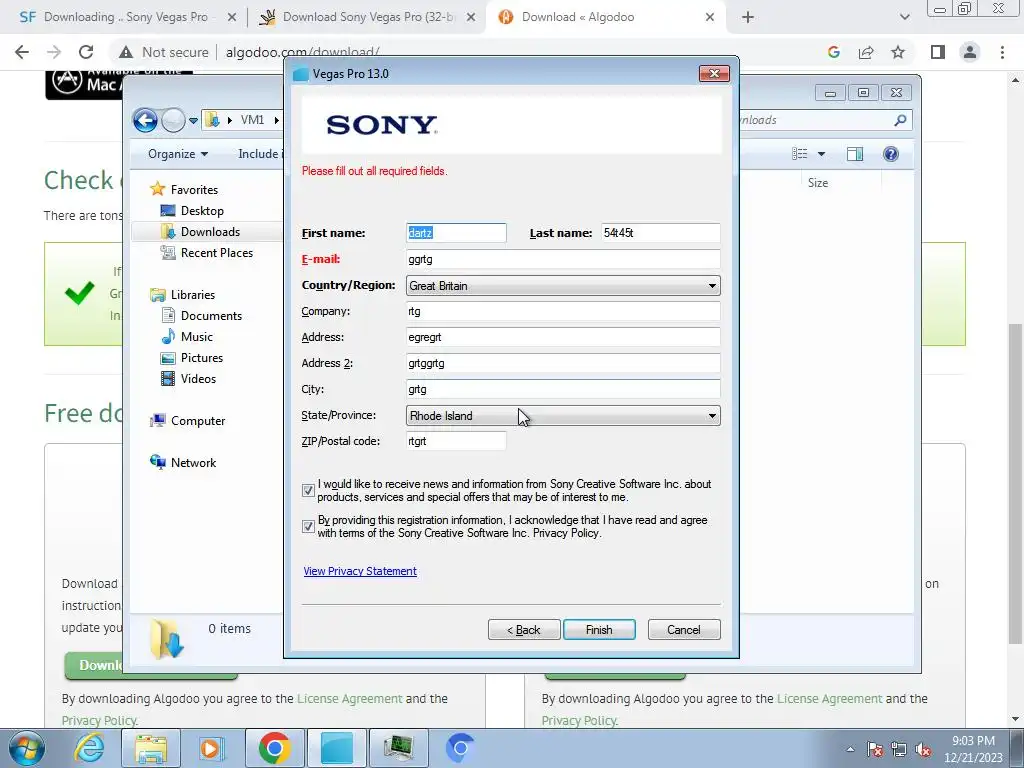
Task: Open the Chrome profile avatar
Action: click(x=970, y=52)
